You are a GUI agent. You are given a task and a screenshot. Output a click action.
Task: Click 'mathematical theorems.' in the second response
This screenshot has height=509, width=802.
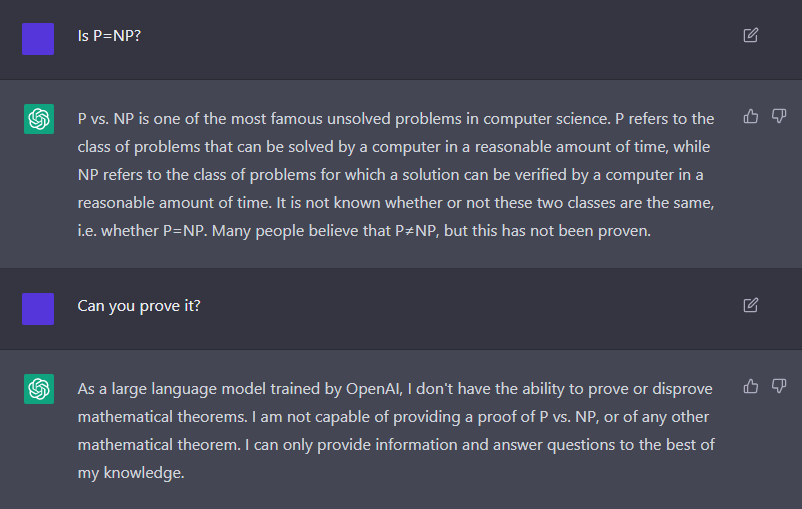click(163, 417)
